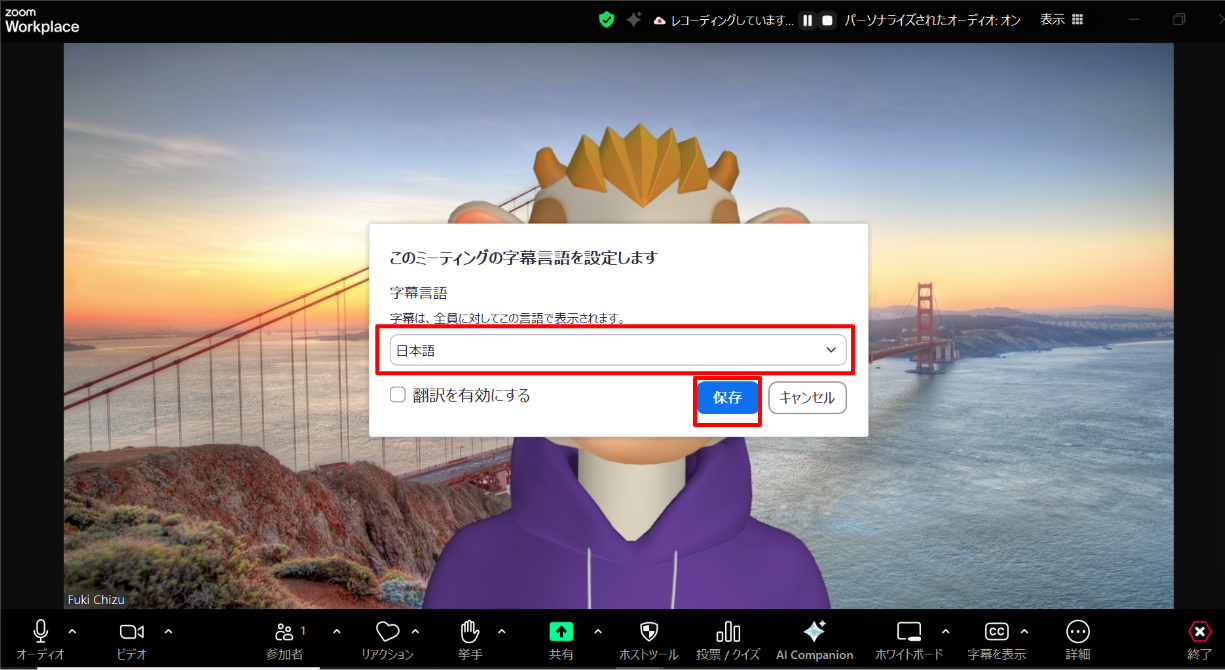Click the Zoom Workplace logo
The height and width of the screenshot is (670, 1225).
42,20
